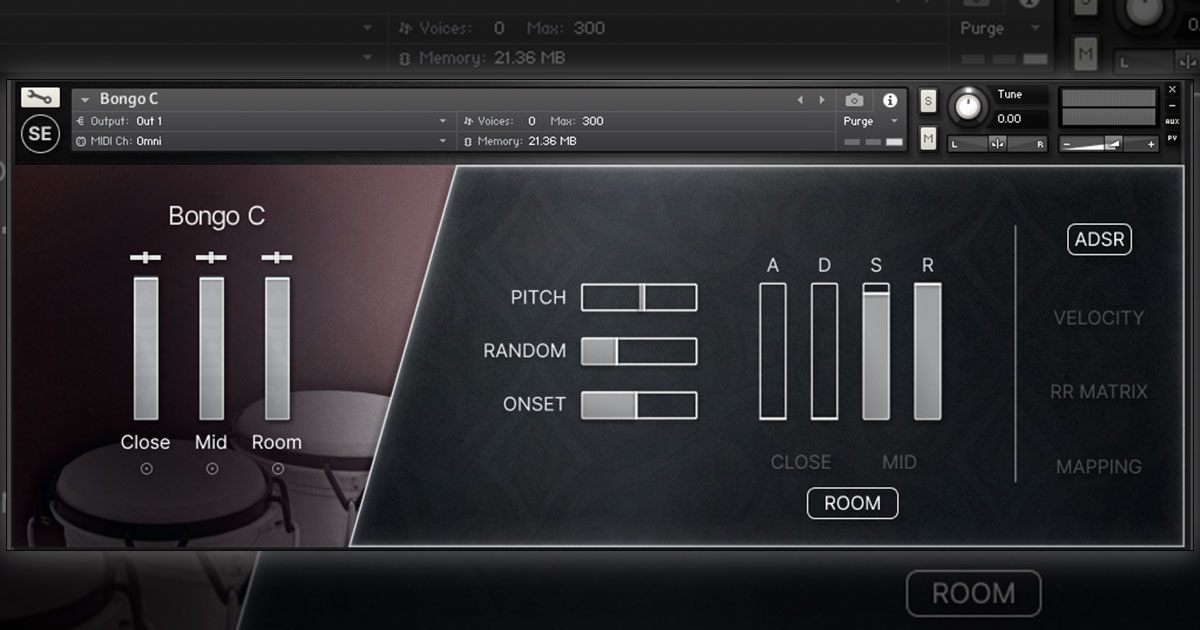Click the output level meter

1108,108
